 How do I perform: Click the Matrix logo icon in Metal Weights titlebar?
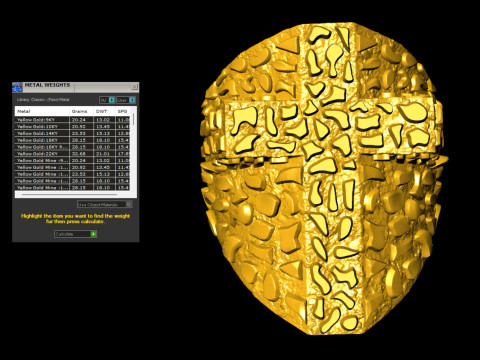point(17,87)
